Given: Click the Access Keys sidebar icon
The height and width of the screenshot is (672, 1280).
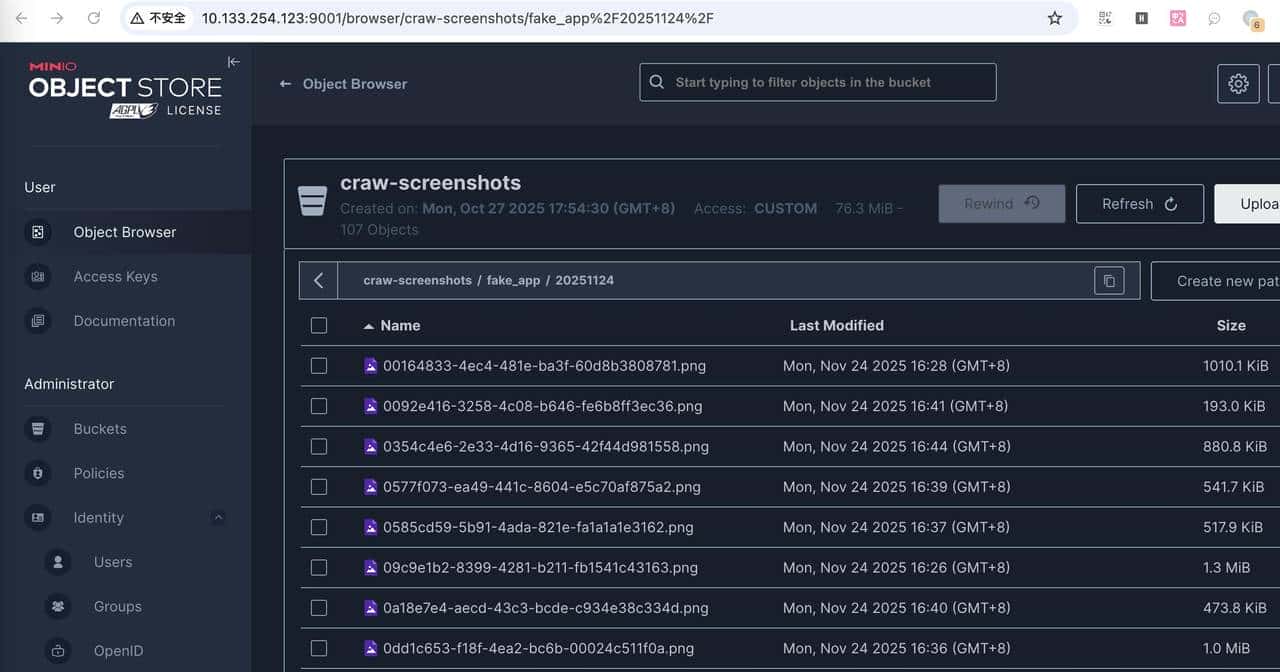Looking at the screenshot, I should point(38,277).
